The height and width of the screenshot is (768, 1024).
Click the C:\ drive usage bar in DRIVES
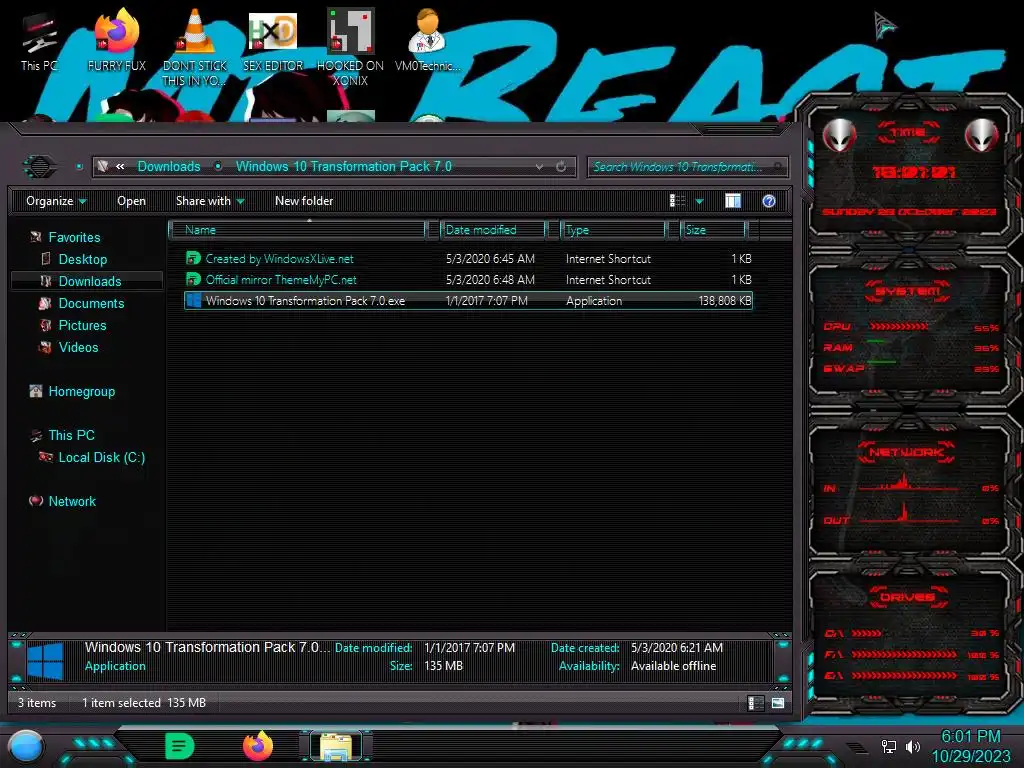coord(867,633)
